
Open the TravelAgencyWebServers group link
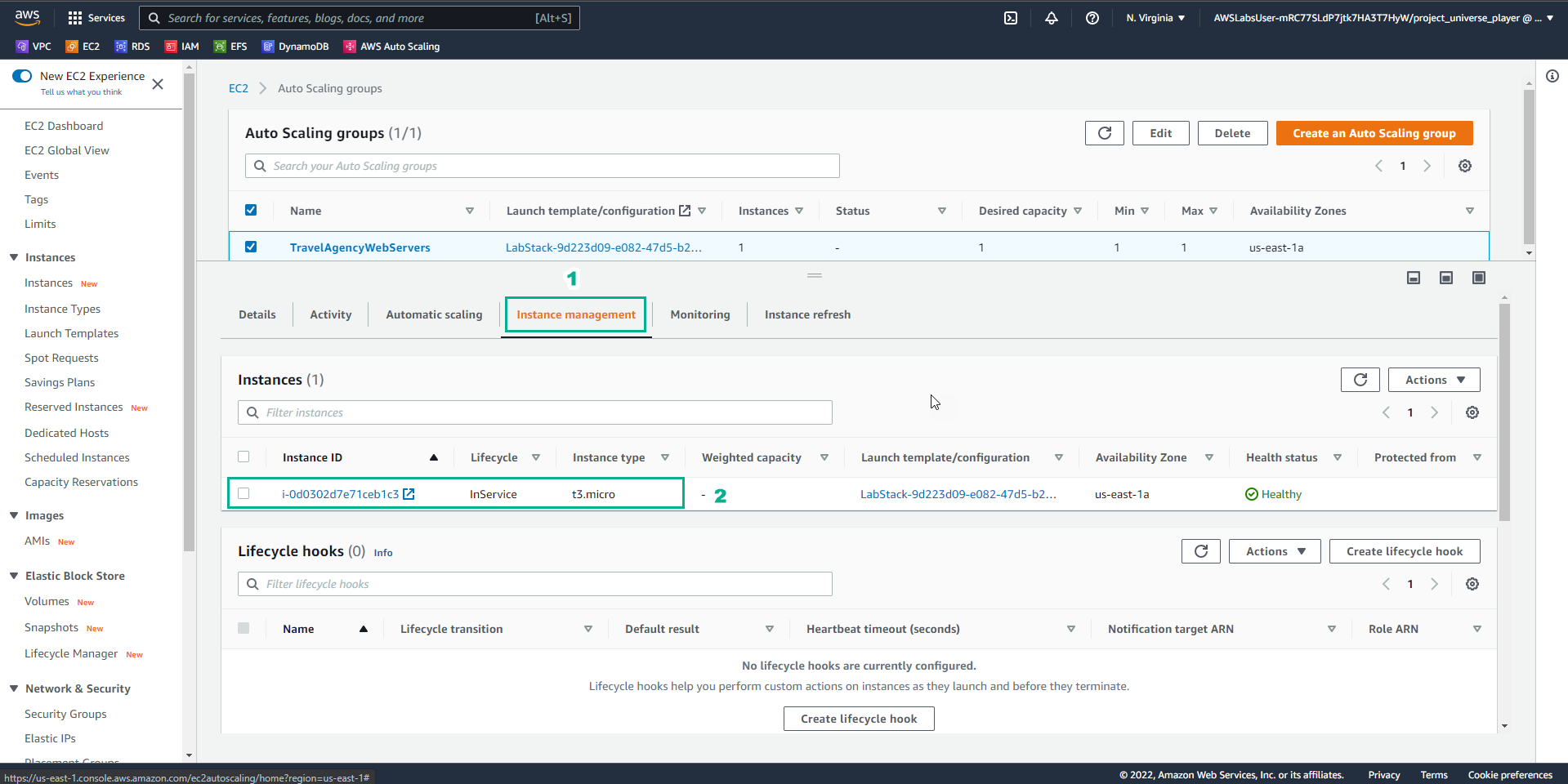(360, 247)
